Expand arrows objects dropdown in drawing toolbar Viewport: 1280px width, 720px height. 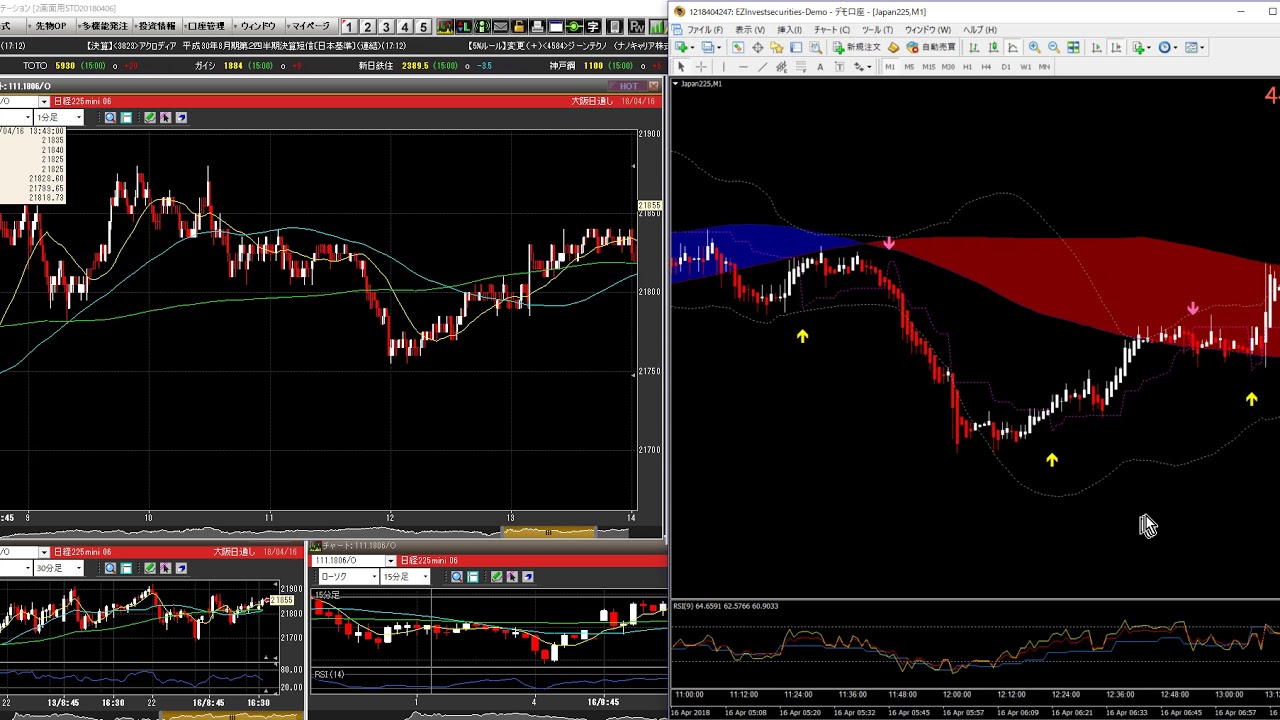[x=869, y=67]
